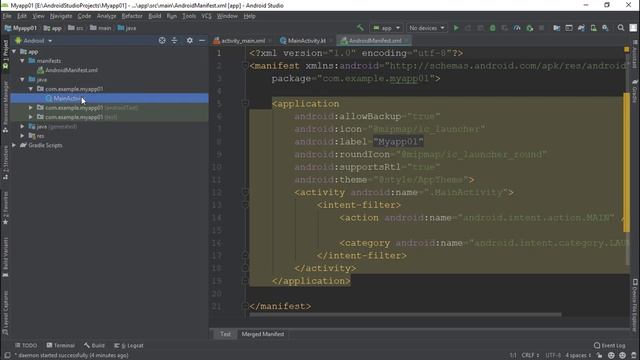Select MainActivity in project tree
Image resolution: width=640 pixels, height=360 pixels.
(x=109, y=98)
